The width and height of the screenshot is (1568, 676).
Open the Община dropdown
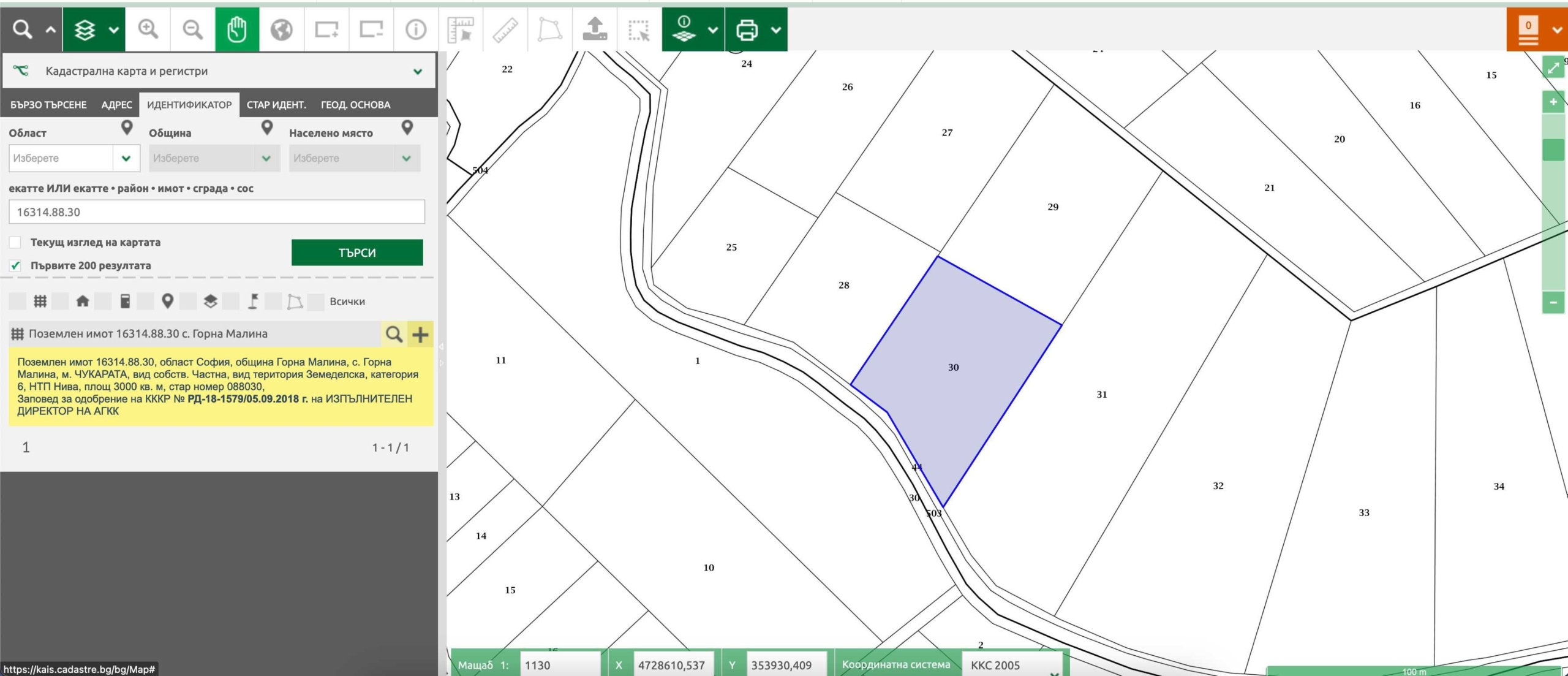click(x=214, y=158)
